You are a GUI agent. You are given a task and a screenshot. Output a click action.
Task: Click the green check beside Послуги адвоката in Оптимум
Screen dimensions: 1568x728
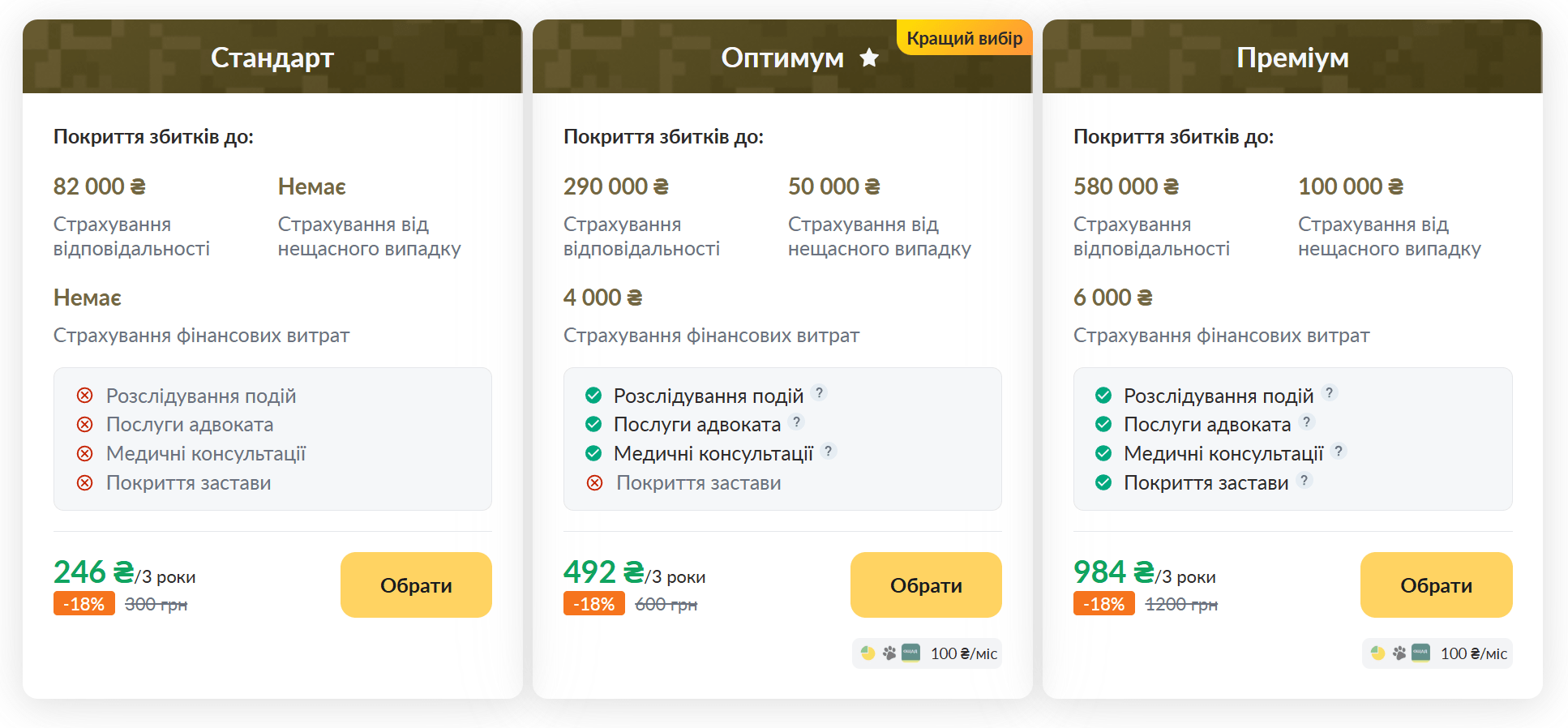point(593,425)
